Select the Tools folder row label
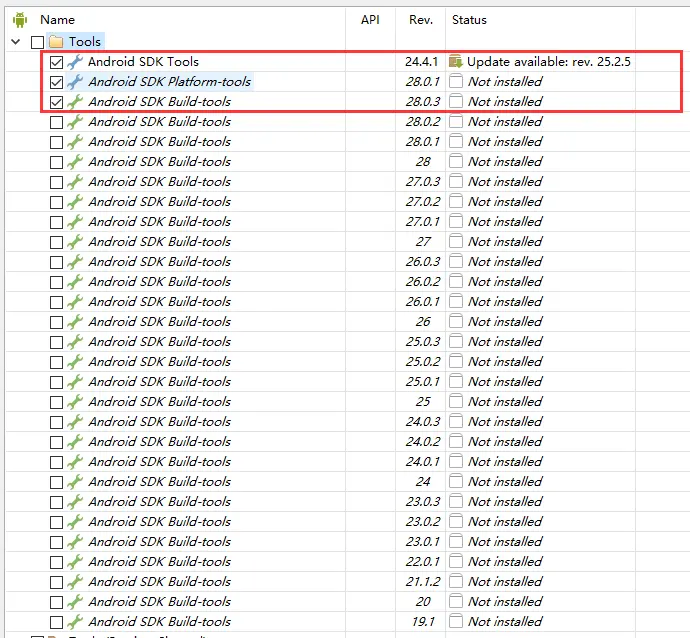 coord(84,41)
